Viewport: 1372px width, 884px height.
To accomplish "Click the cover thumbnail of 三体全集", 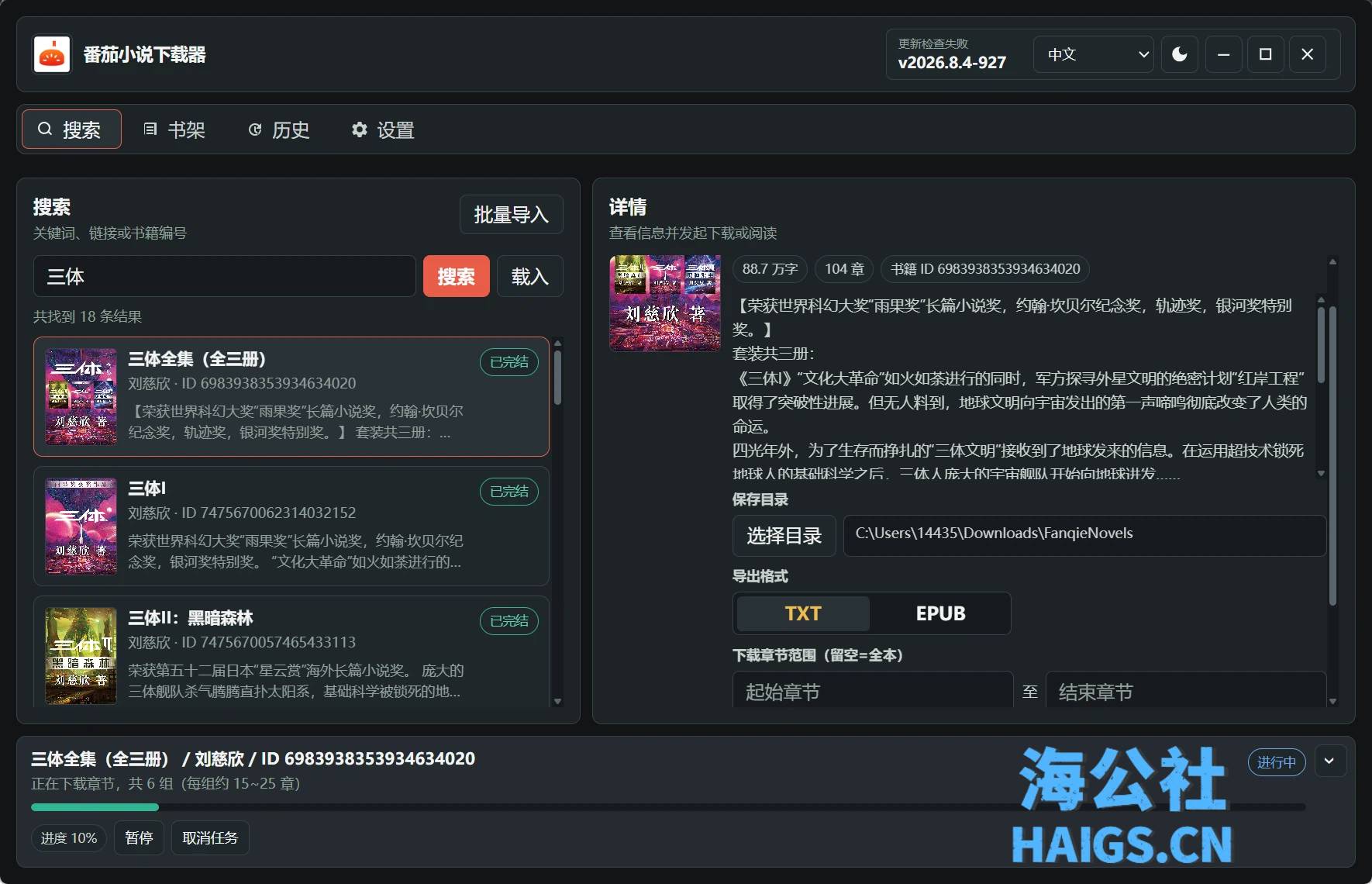I will pos(81,396).
